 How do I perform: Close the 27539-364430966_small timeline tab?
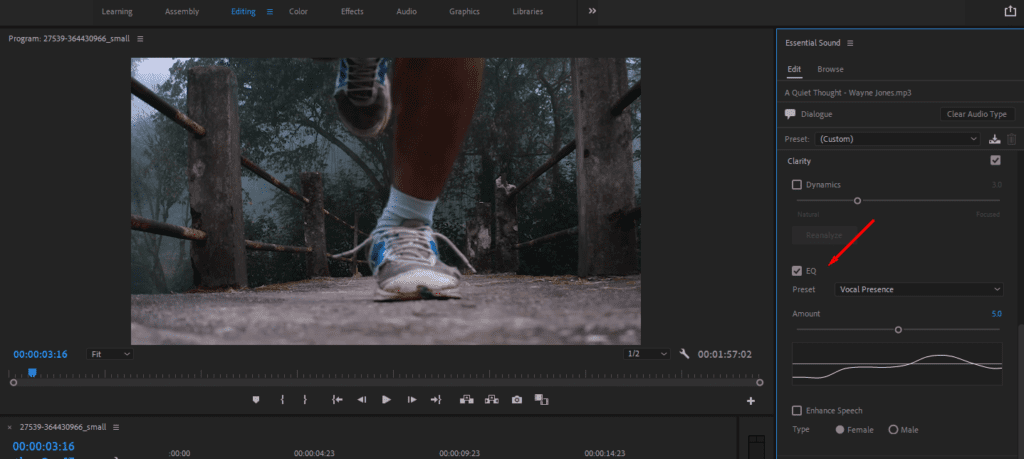pyautogui.click(x=10, y=427)
